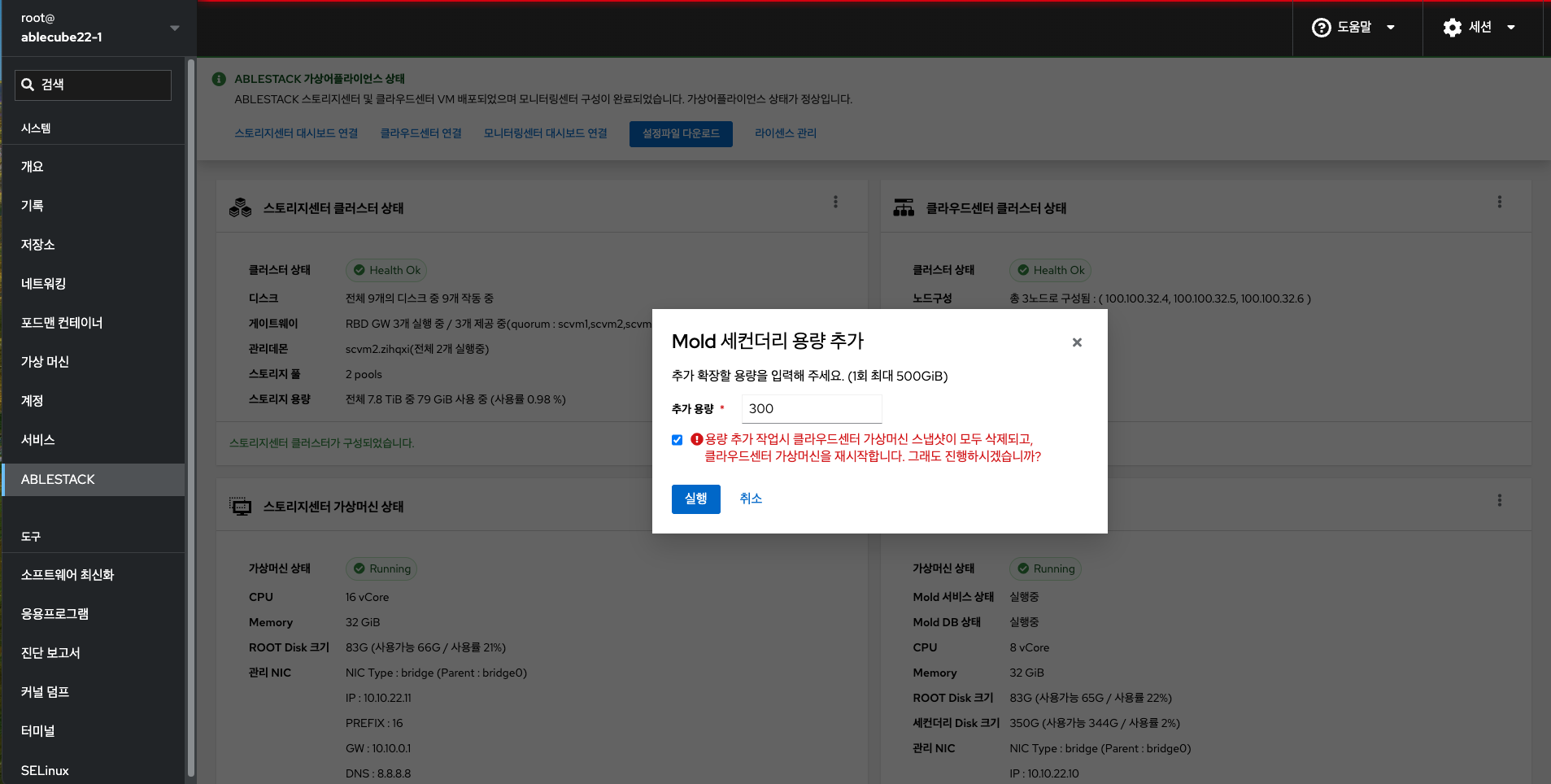Click the 추가 용량 input field
The image size is (1551, 784).
click(x=812, y=409)
